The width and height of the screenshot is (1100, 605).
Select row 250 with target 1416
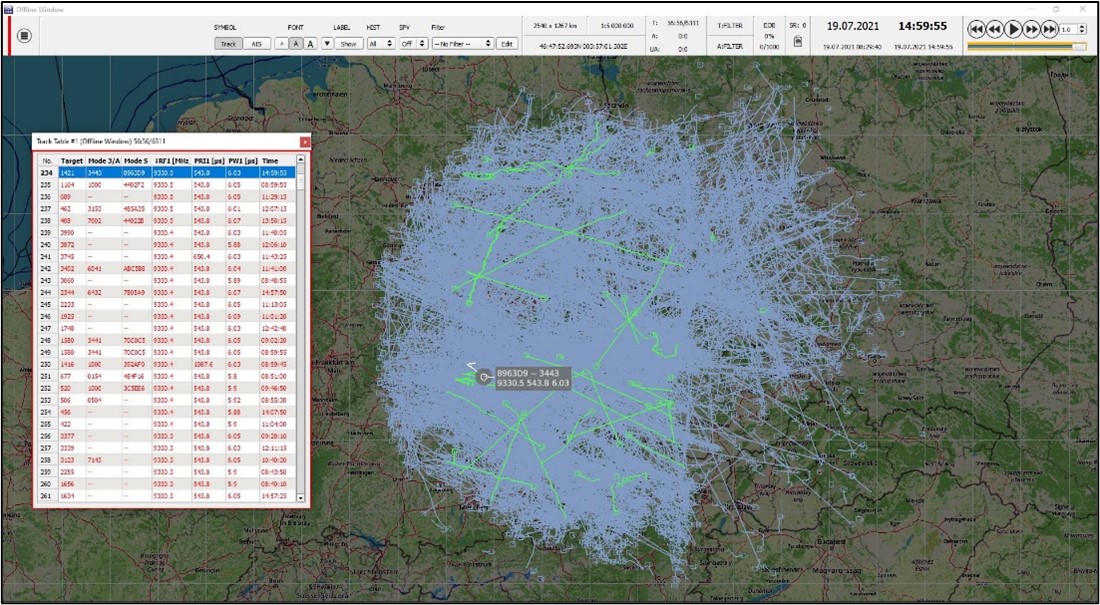coord(166,364)
